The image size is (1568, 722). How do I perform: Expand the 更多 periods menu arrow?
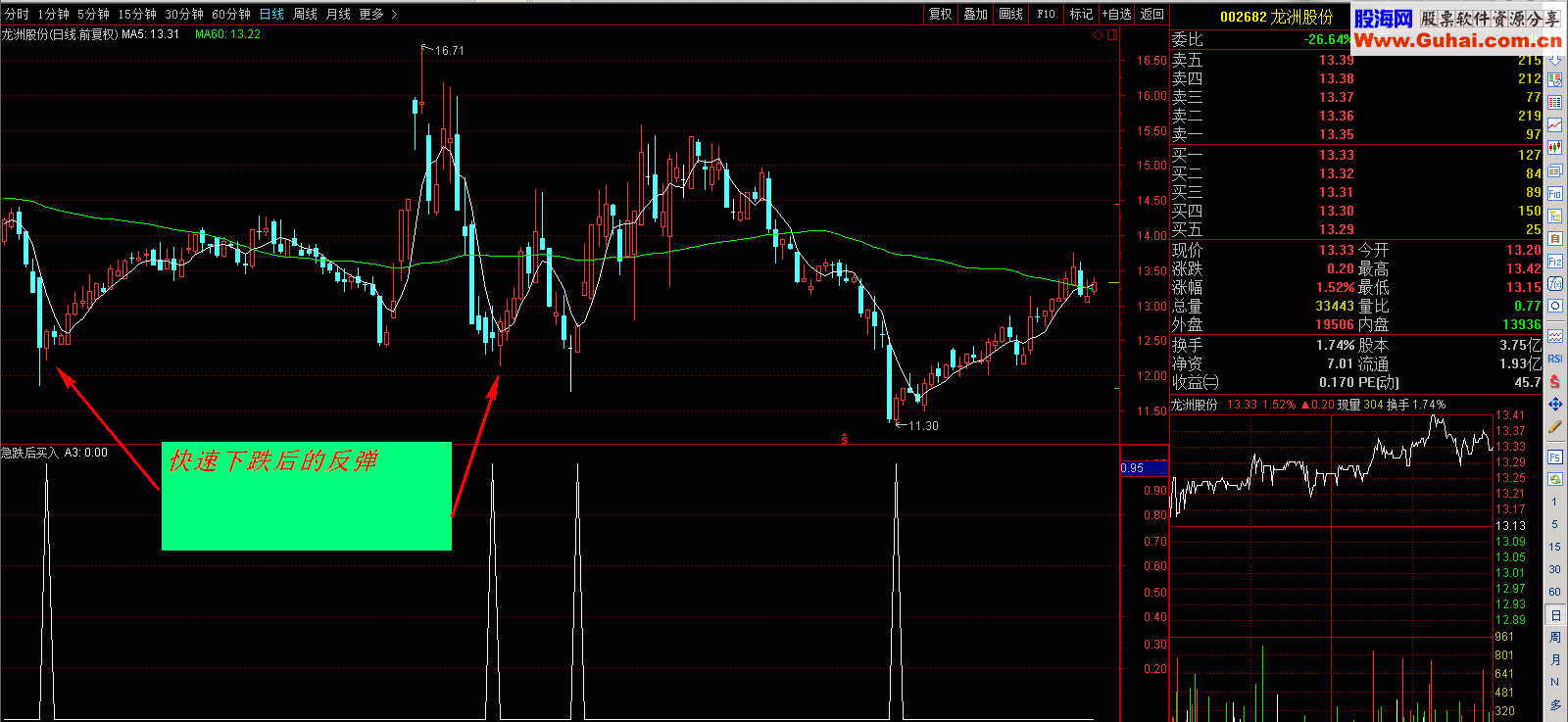pyautogui.click(x=394, y=14)
